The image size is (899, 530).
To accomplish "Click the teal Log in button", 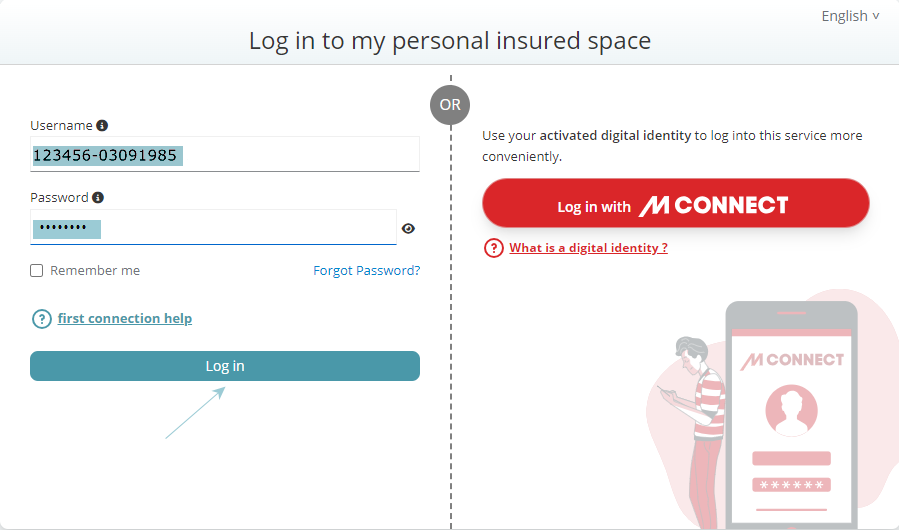I will tap(225, 366).
